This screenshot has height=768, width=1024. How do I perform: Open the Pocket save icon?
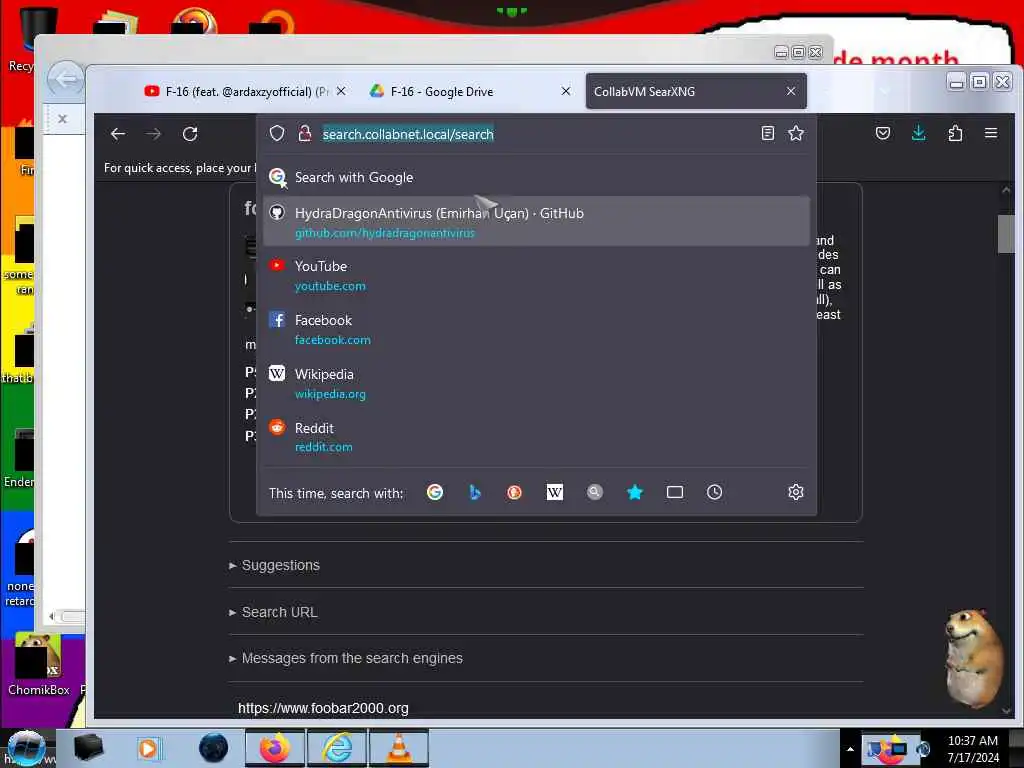point(882,133)
